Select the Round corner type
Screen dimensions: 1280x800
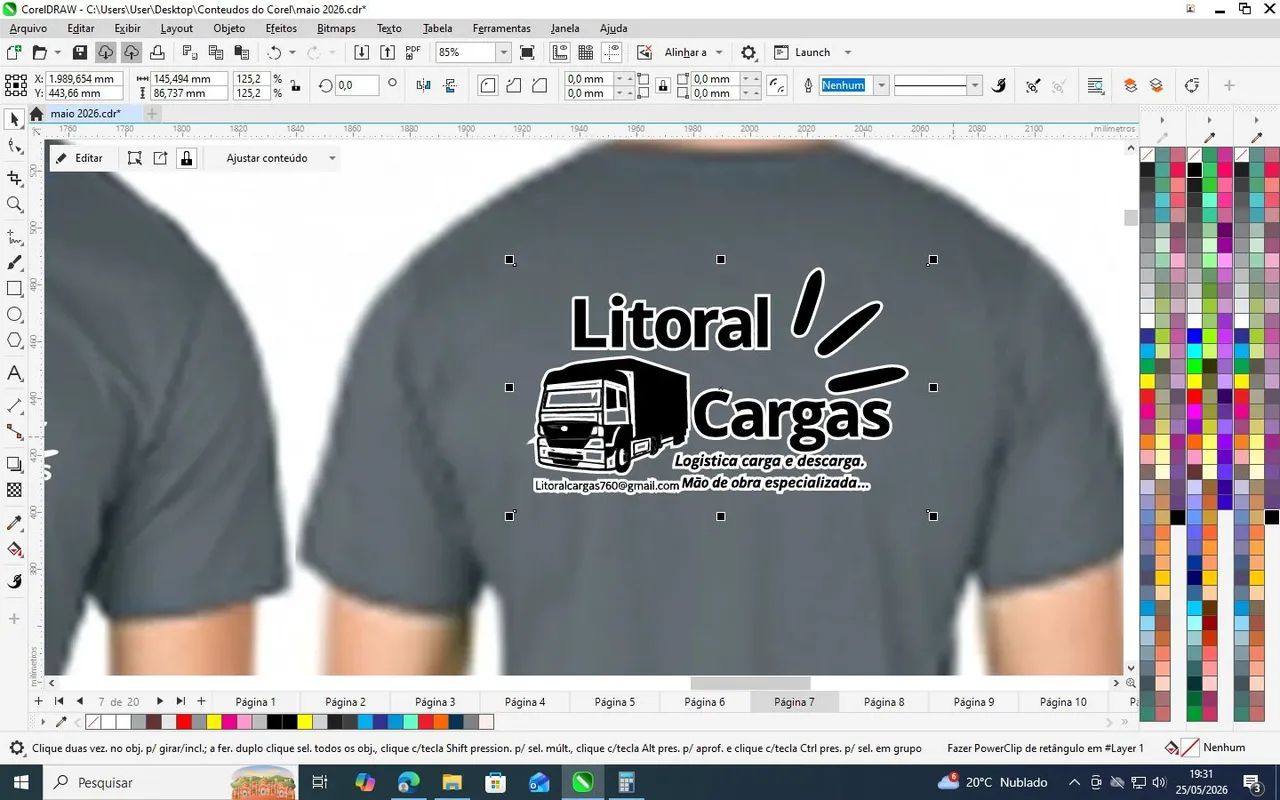pos(487,86)
